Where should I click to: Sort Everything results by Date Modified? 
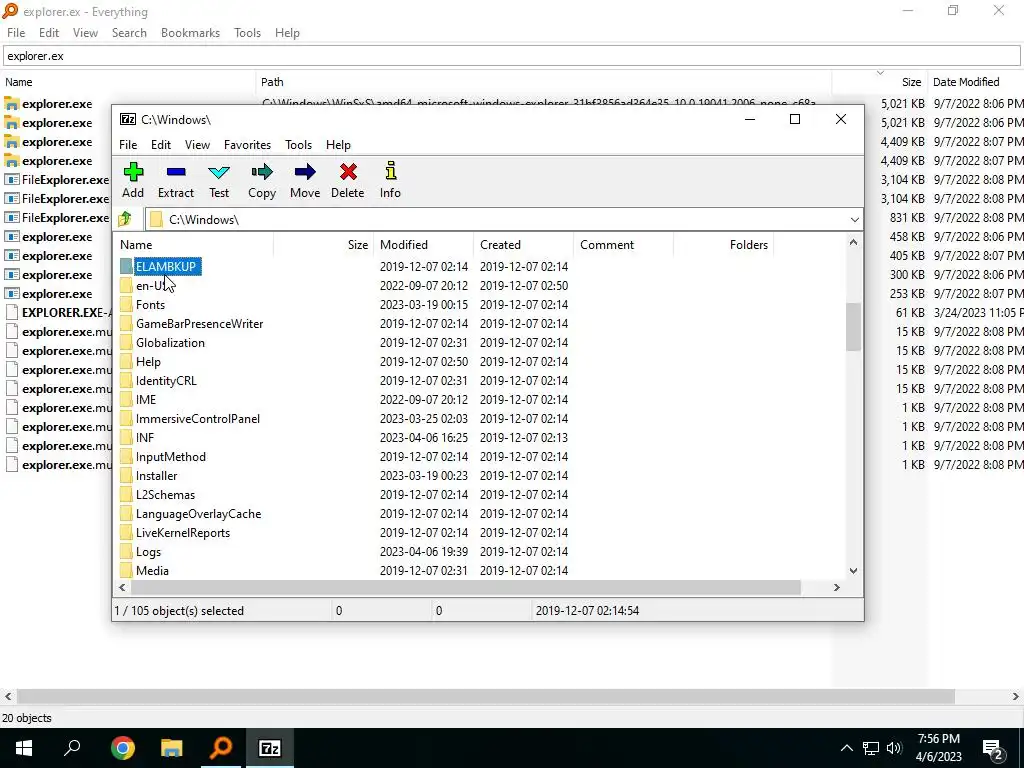click(x=976, y=82)
